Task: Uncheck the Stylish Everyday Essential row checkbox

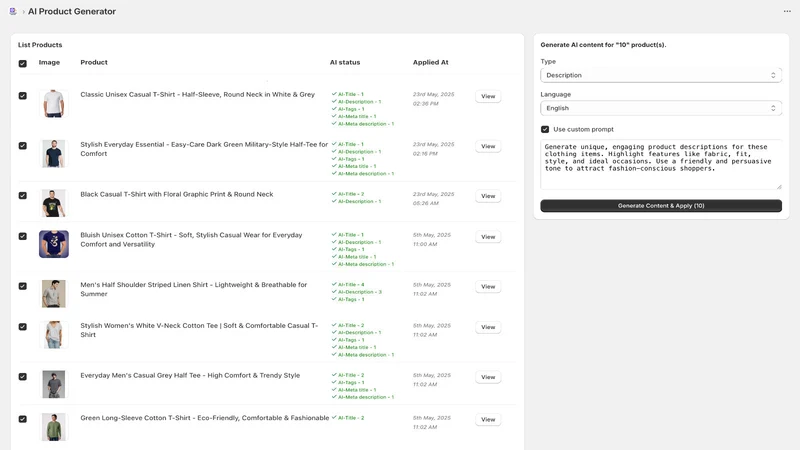Action: [x=22, y=146]
